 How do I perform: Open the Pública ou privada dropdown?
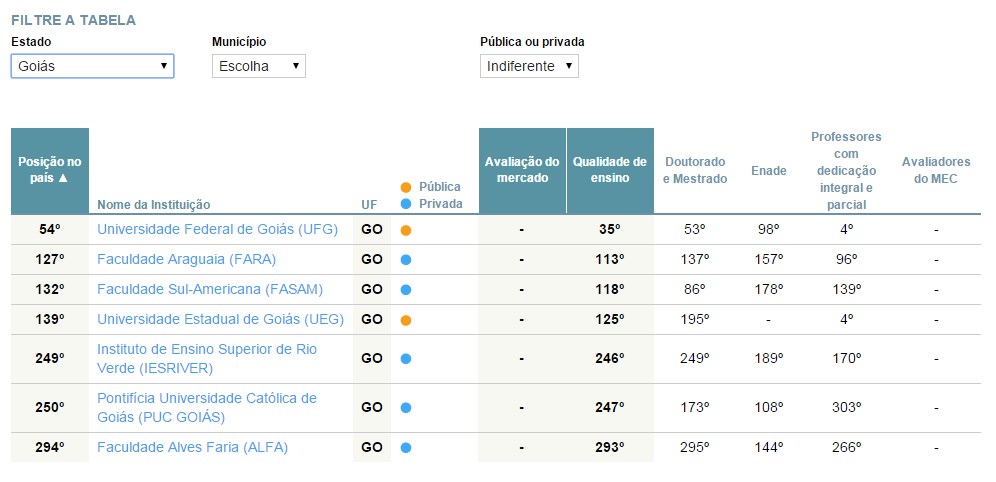[528, 66]
